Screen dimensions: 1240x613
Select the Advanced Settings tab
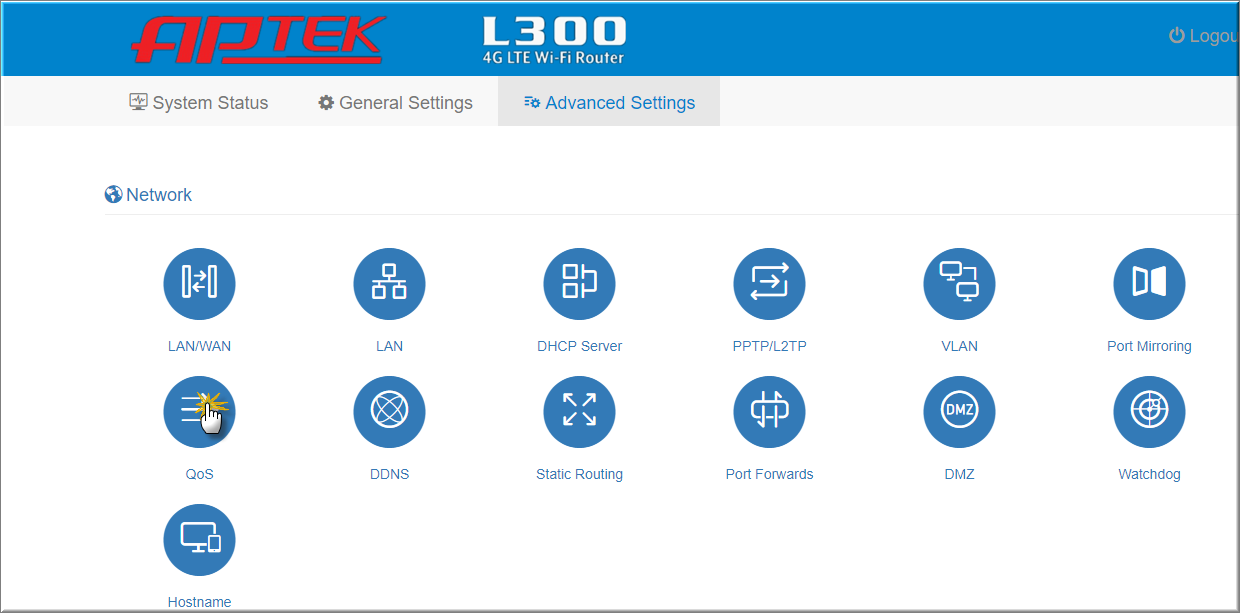(x=609, y=102)
